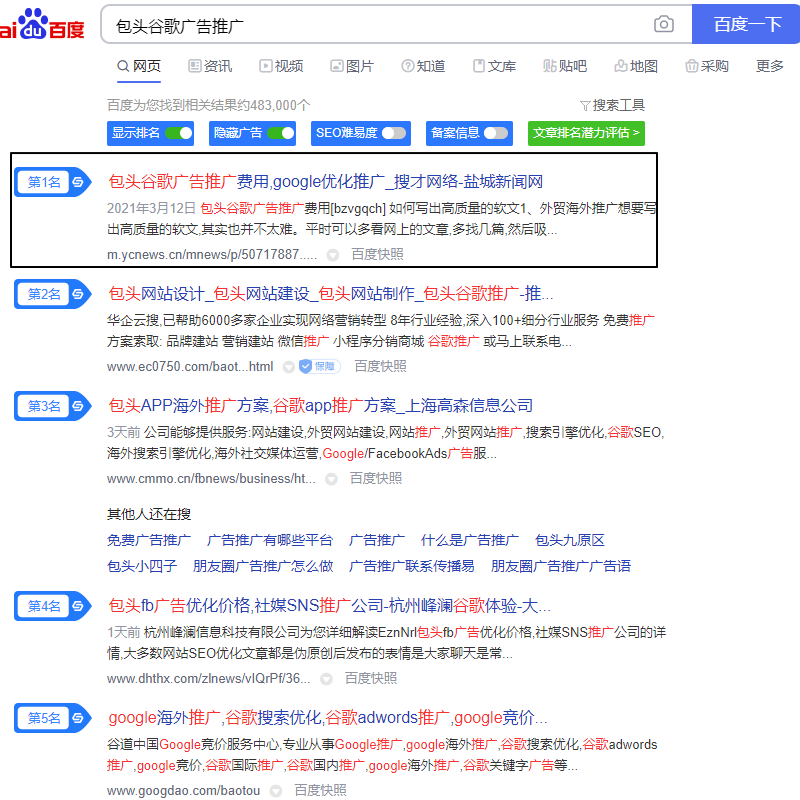Click related search 什么是广告推广

470,541
